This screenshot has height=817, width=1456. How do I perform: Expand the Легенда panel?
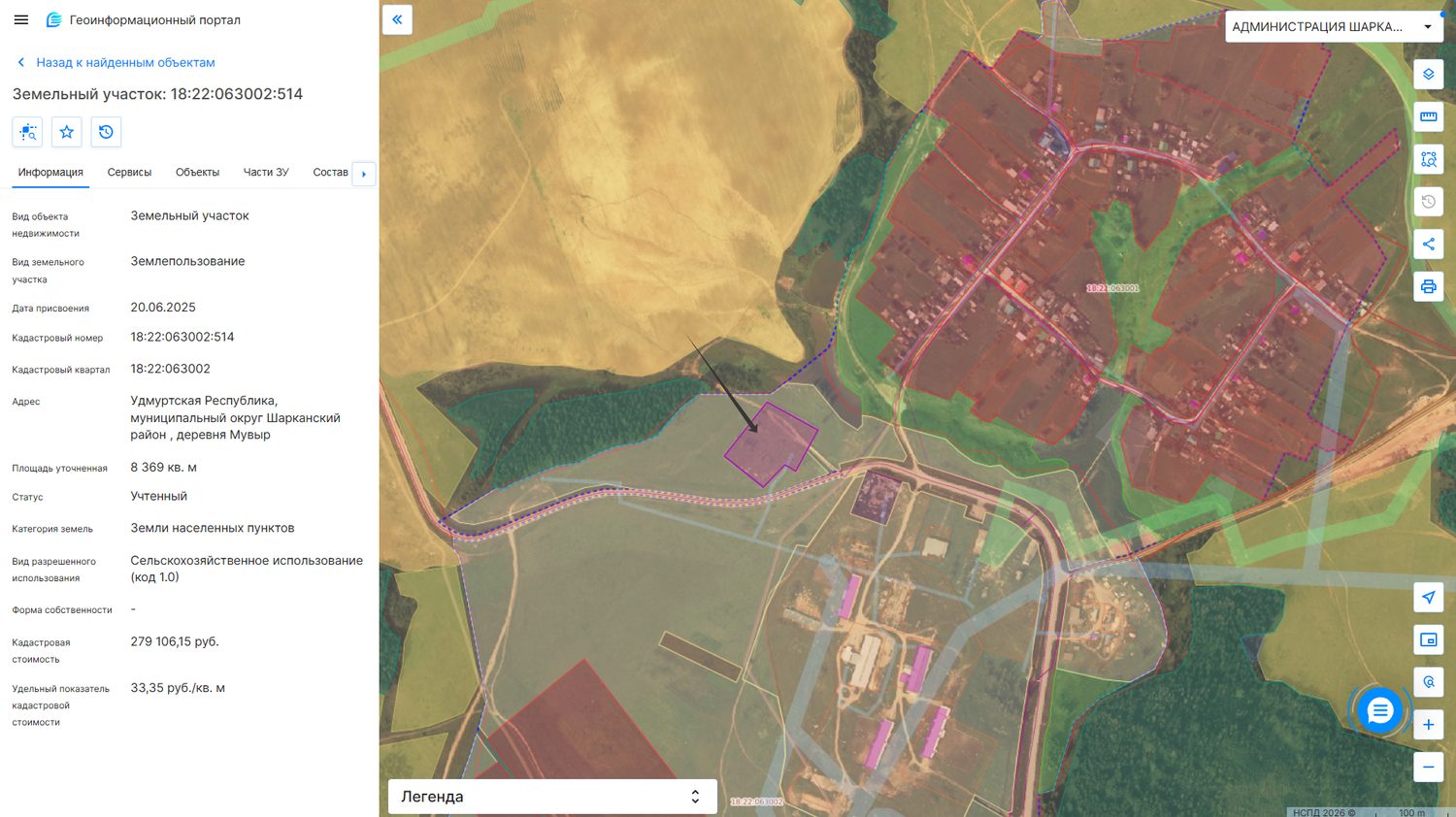pyautogui.click(x=552, y=797)
